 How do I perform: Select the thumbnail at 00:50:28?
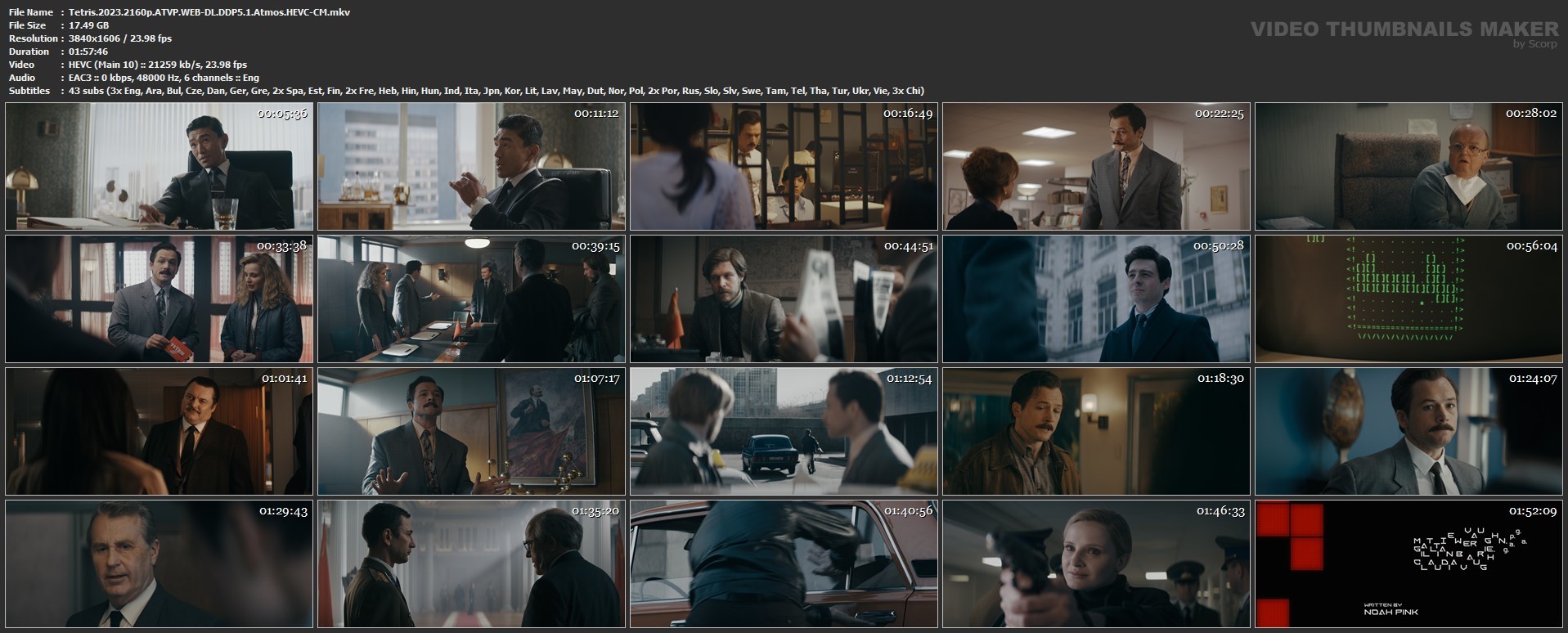[x=1097, y=299]
